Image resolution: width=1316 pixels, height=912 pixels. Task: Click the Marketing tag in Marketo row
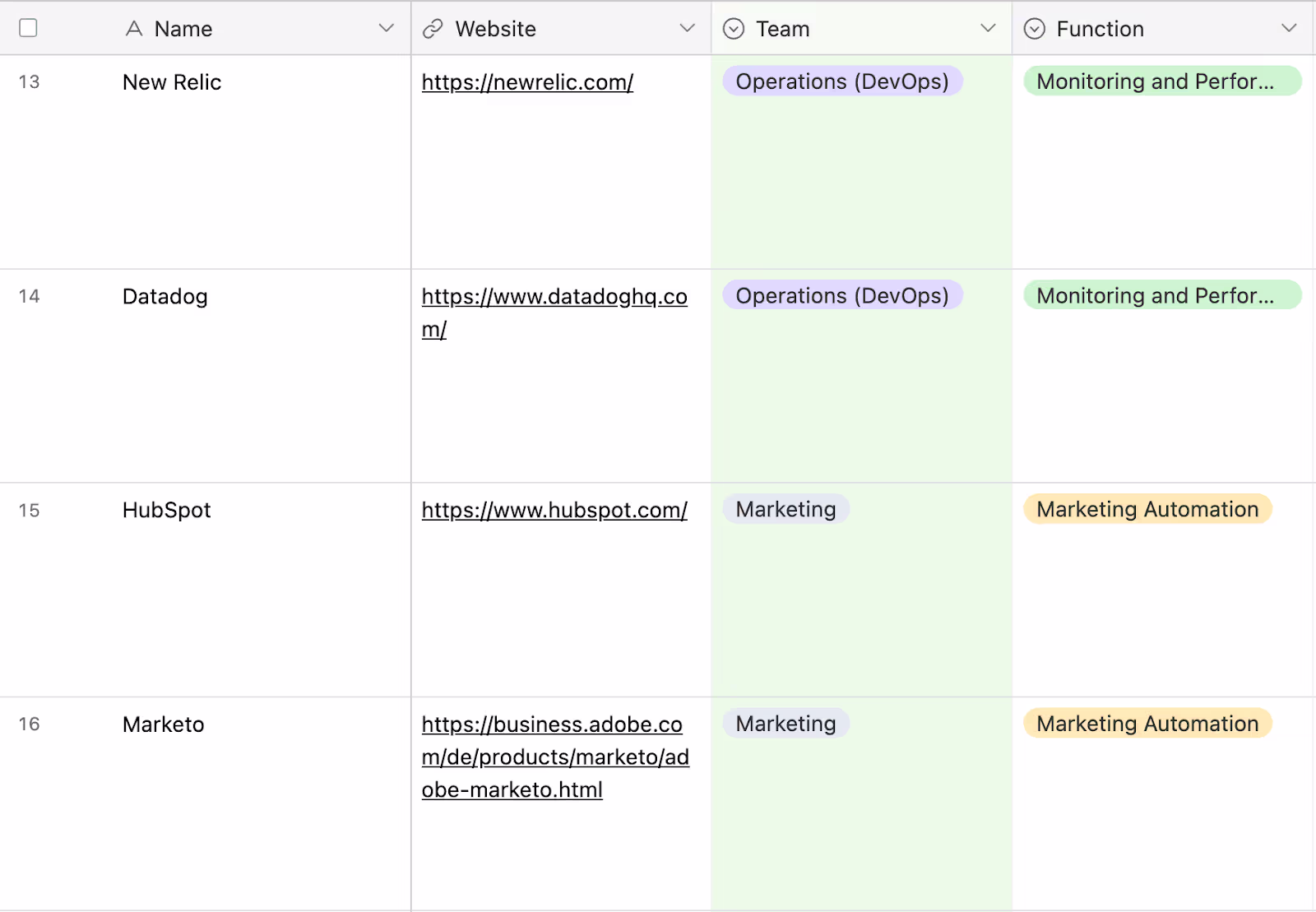coord(785,724)
